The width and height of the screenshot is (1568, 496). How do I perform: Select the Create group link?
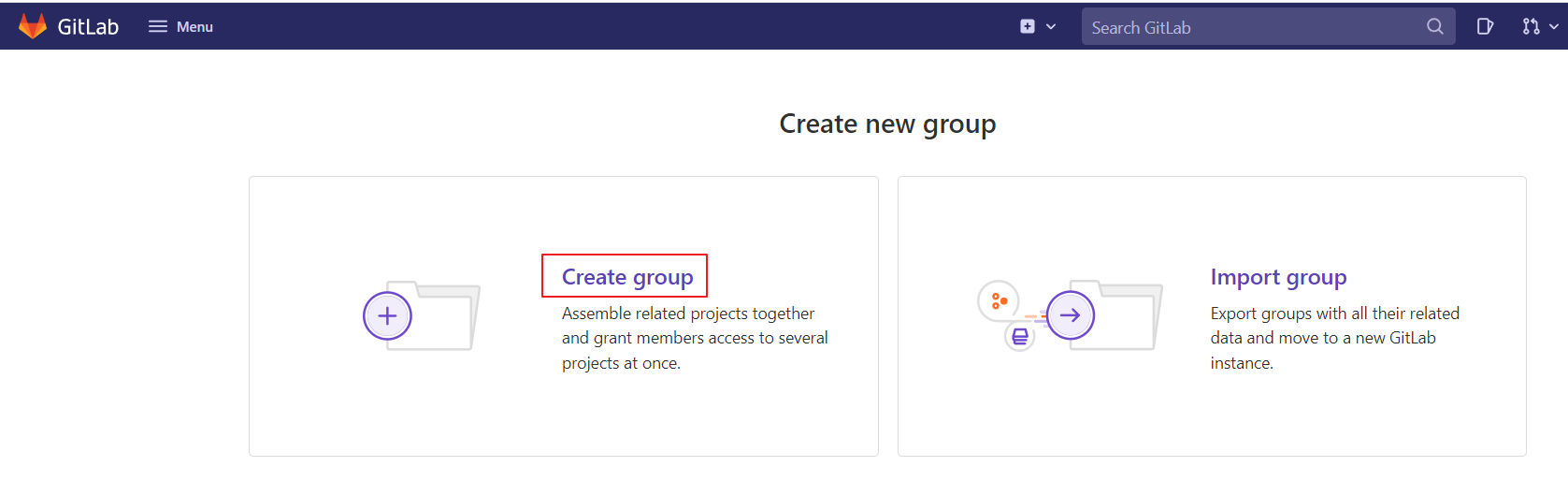click(x=627, y=277)
